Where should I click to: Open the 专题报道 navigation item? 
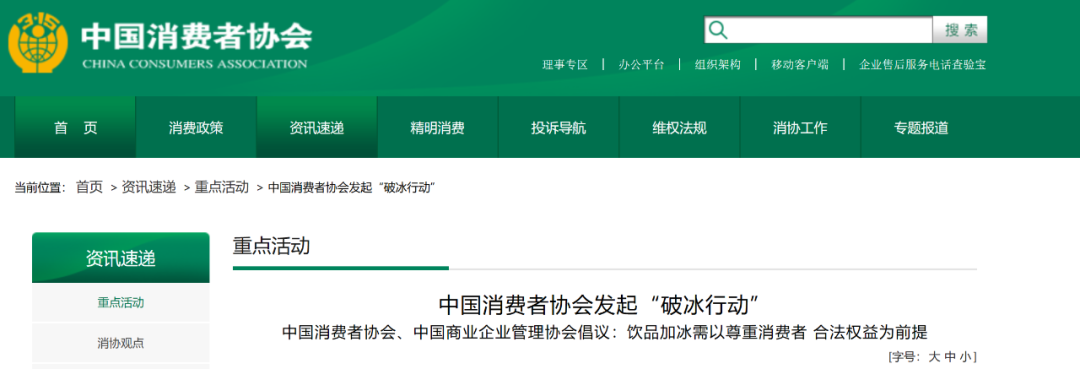pyautogui.click(x=921, y=127)
